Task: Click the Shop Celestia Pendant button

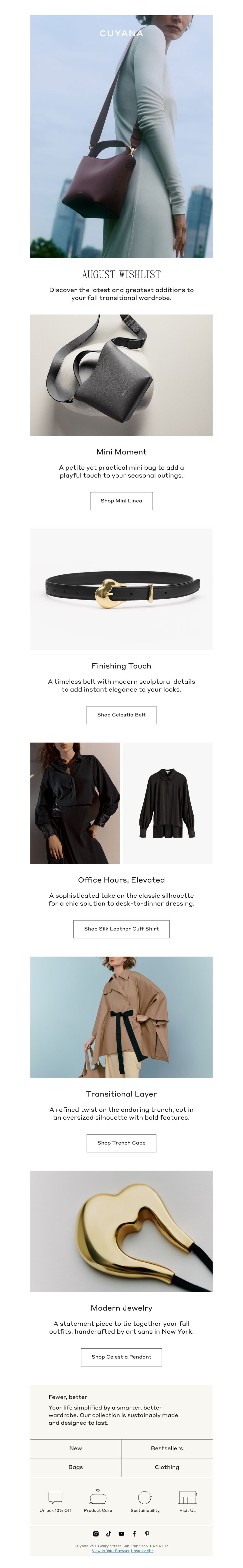Action: 121,1357
